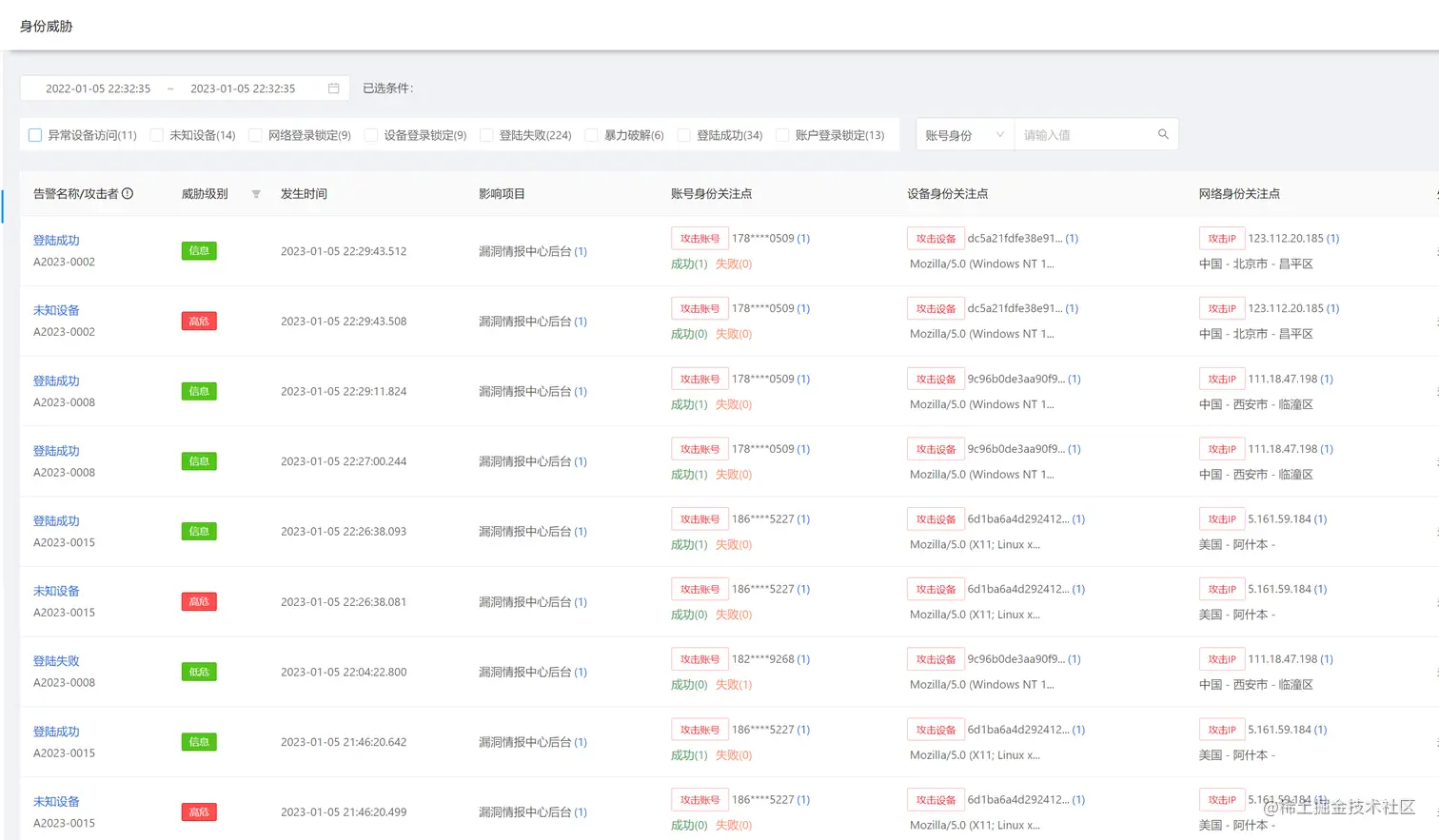Click IP 5.161.59.184 in the 22:26:38.093 row
Image resolution: width=1439 pixels, height=840 pixels.
point(1279,519)
